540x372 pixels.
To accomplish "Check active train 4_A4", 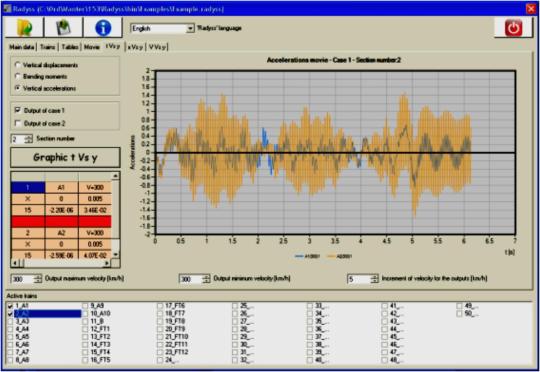I will 10,329.
